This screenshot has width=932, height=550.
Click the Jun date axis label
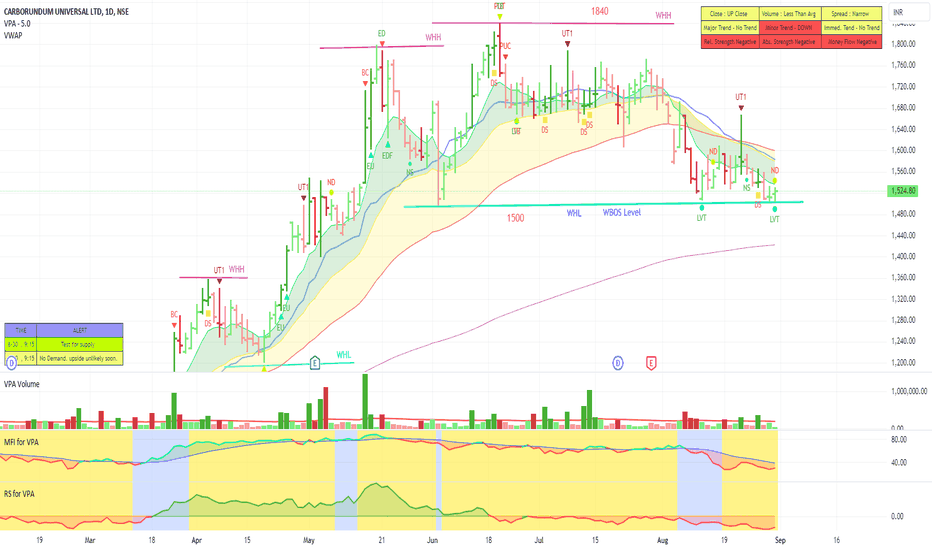[432, 540]
